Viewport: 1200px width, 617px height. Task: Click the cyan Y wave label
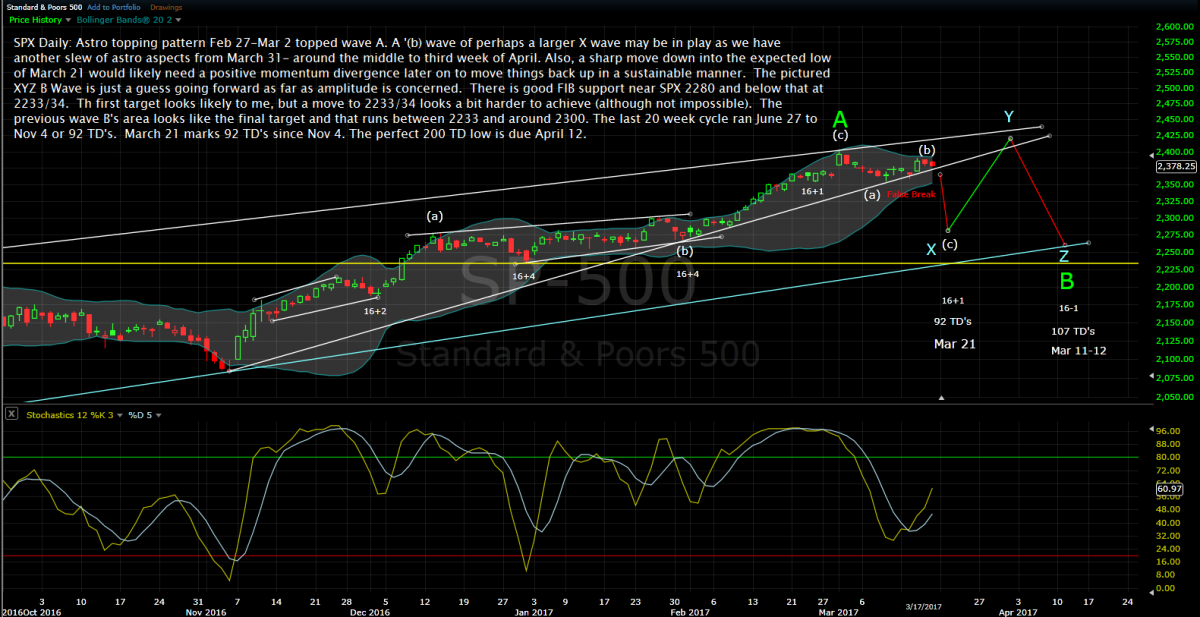click(x=1009, y=118)
